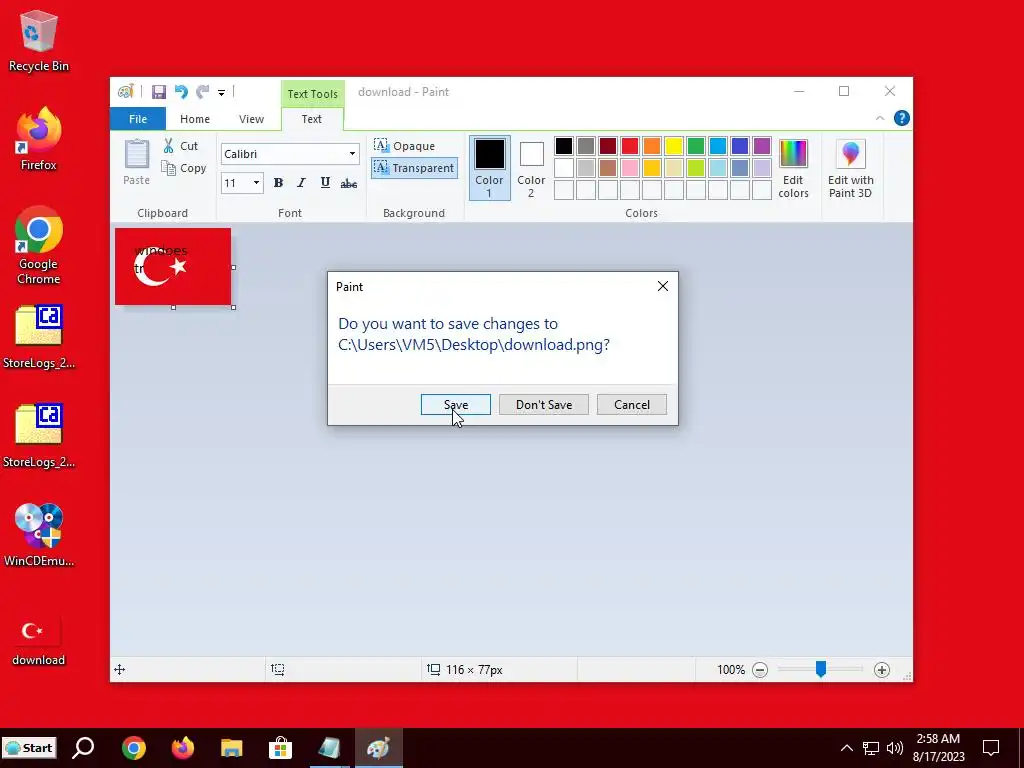The height and width of the screenshot is (768, 1024).
Task: Click the 100% zoom level text
Action: coord(731,669)
